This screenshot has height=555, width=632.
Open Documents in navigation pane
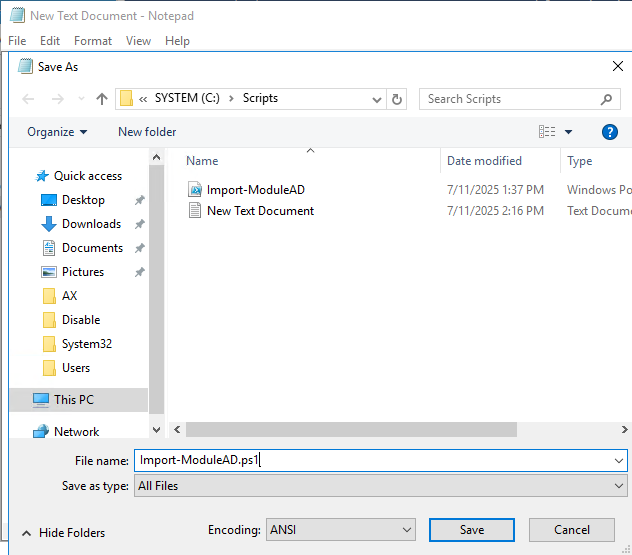pos(92,248)
